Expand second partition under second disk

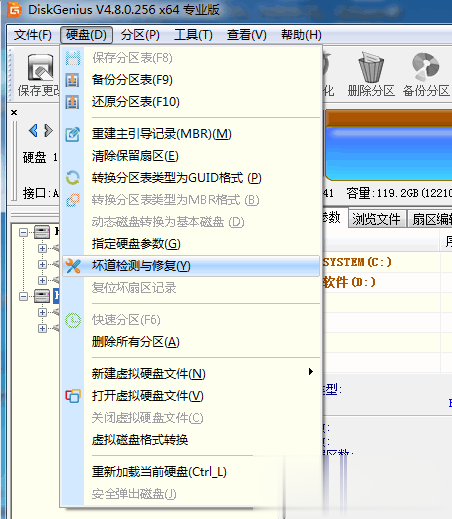tap(42, 328)
